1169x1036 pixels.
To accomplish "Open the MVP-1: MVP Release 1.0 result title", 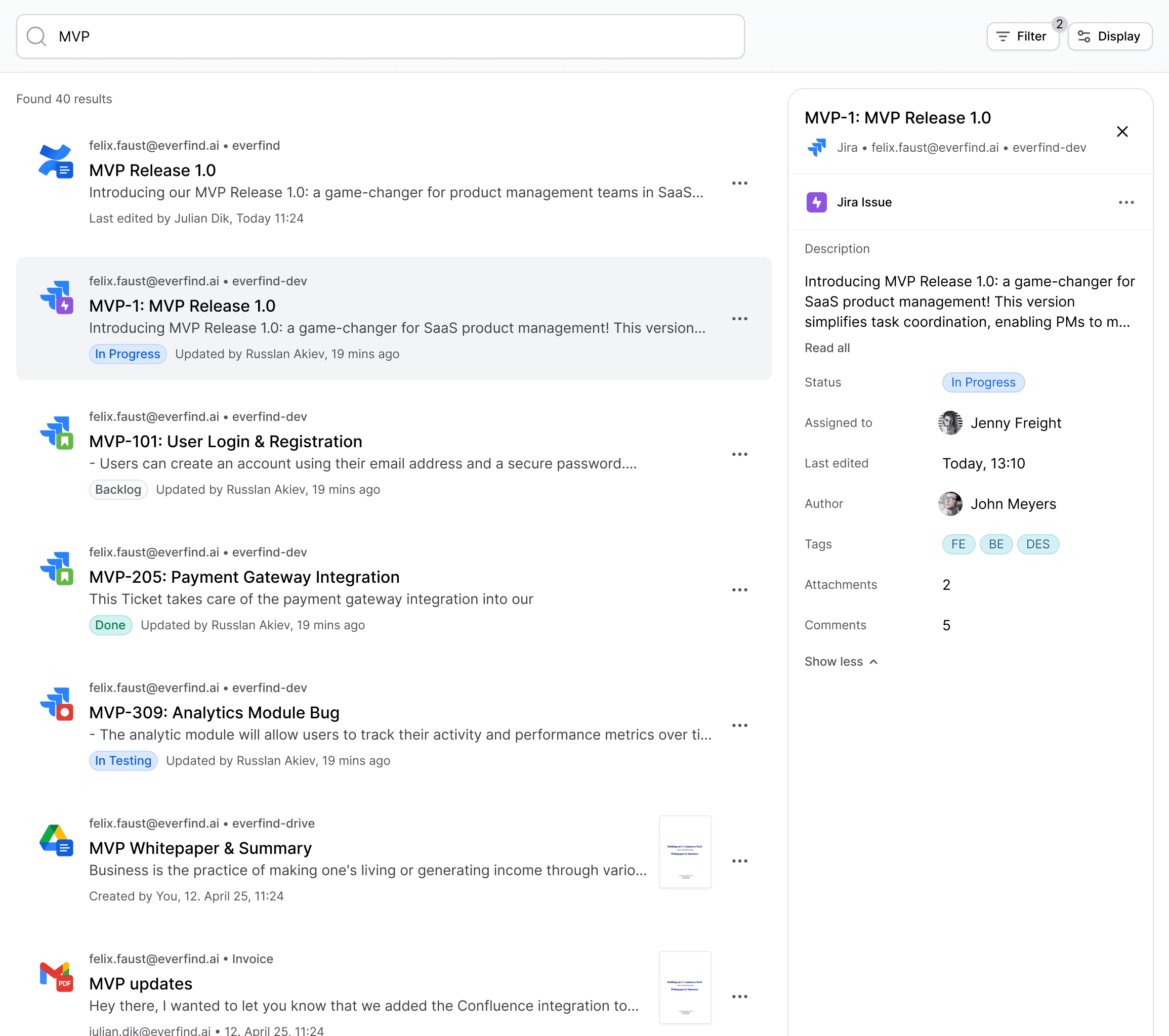I will [x=182, y=306].
